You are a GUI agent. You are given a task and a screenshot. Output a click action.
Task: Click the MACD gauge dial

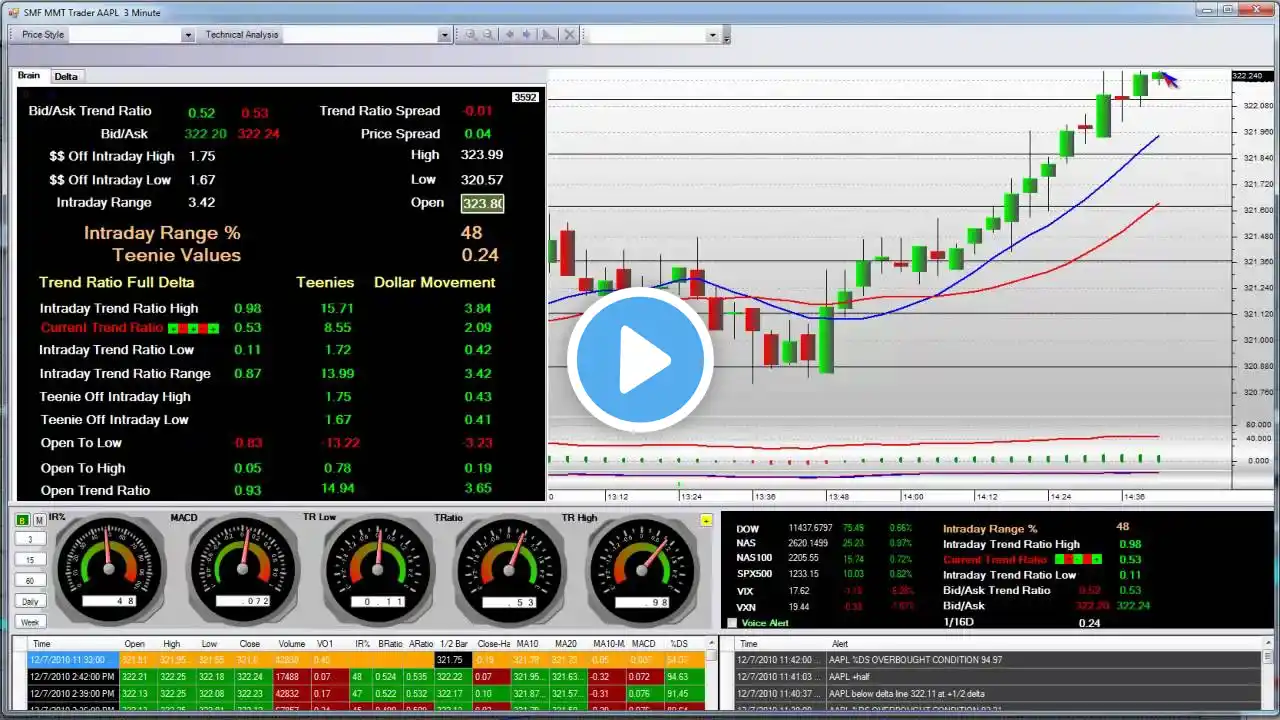(x=242, y=567)
